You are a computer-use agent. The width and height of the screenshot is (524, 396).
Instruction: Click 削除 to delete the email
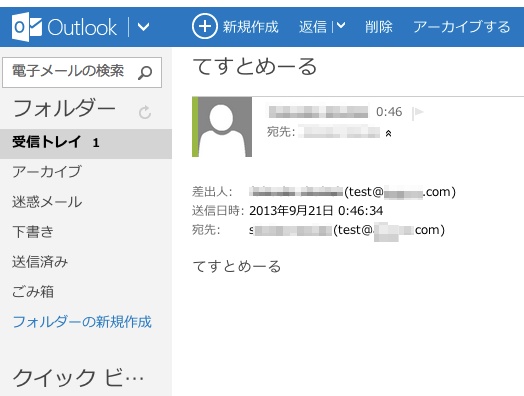[379, 27]
